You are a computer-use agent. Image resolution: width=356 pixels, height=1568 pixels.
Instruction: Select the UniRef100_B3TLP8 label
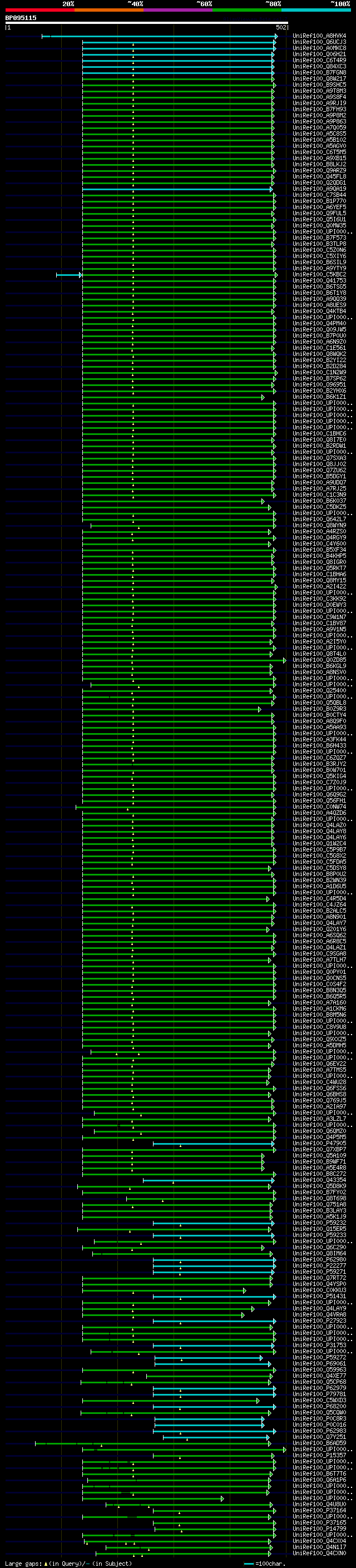point(319,244)
